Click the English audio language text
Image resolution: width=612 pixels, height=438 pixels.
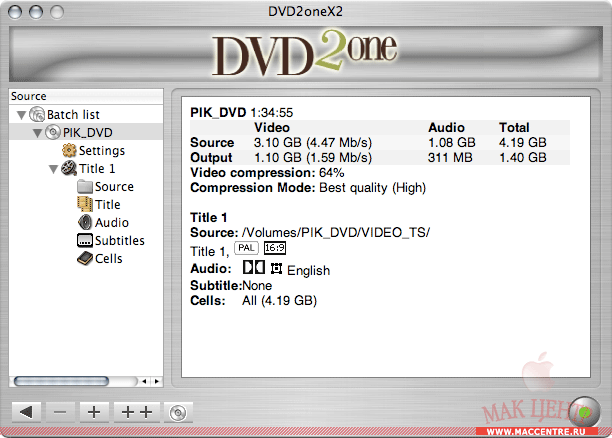point(309,270)
